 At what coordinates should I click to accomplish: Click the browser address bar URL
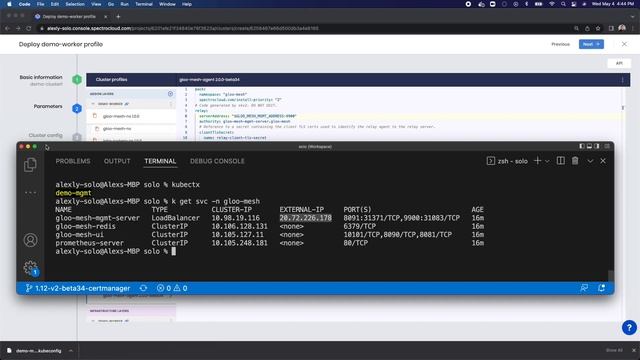coord(182,28)
